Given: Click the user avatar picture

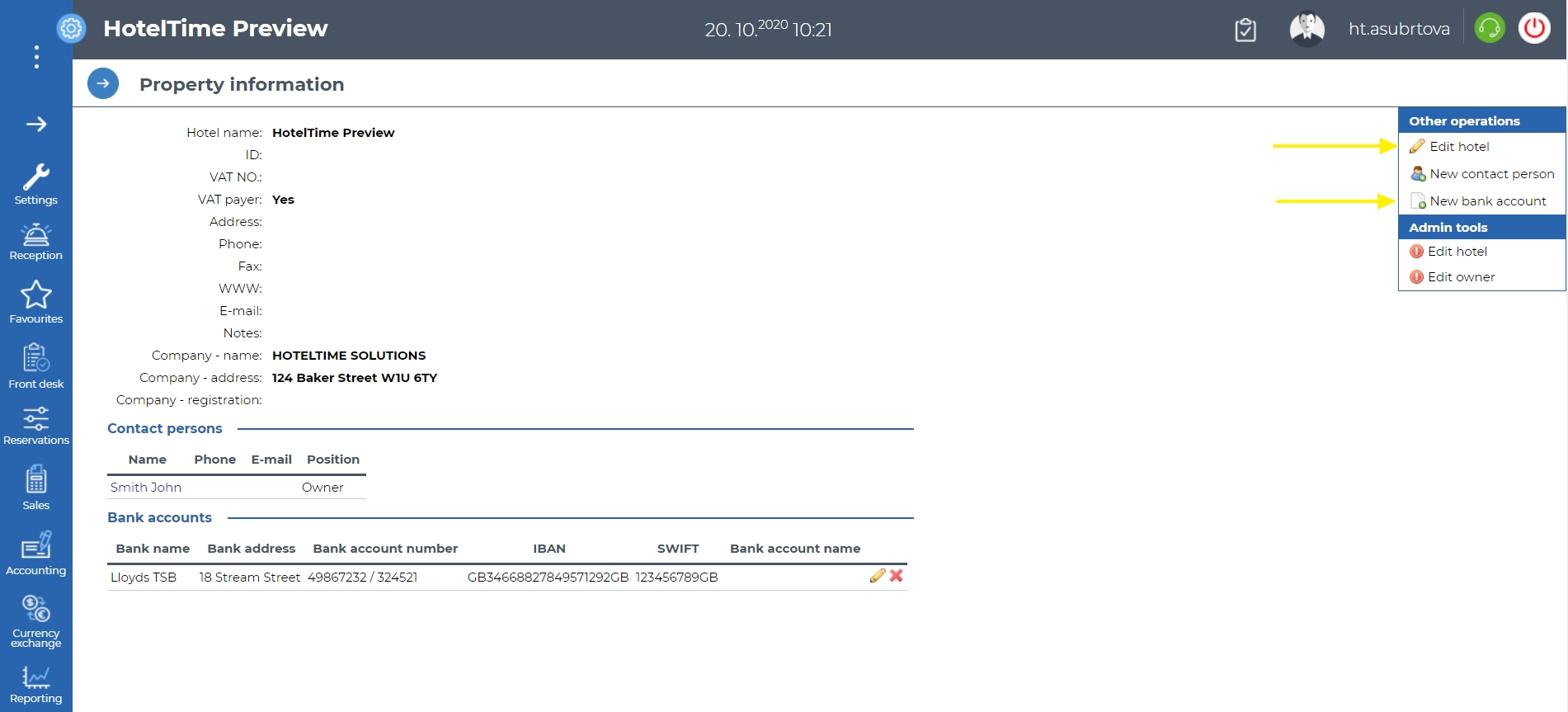Looking at the screenshot, I should coord(1307,29).
